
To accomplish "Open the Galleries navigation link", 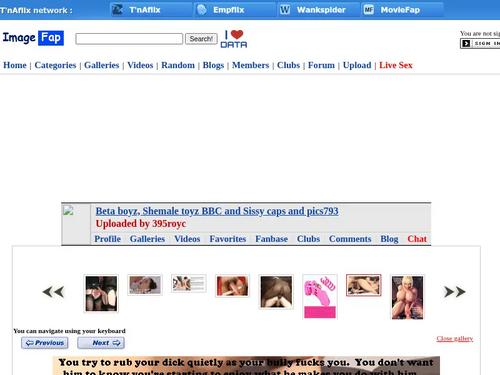I will click(102, 65).
